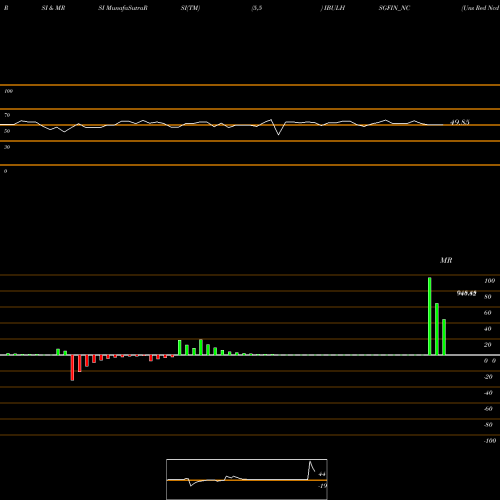Image resolution: width=500 pixels, height=500 pixels.
Task: Open the mini overview chart thumbnail
Action: click(247, 479)
